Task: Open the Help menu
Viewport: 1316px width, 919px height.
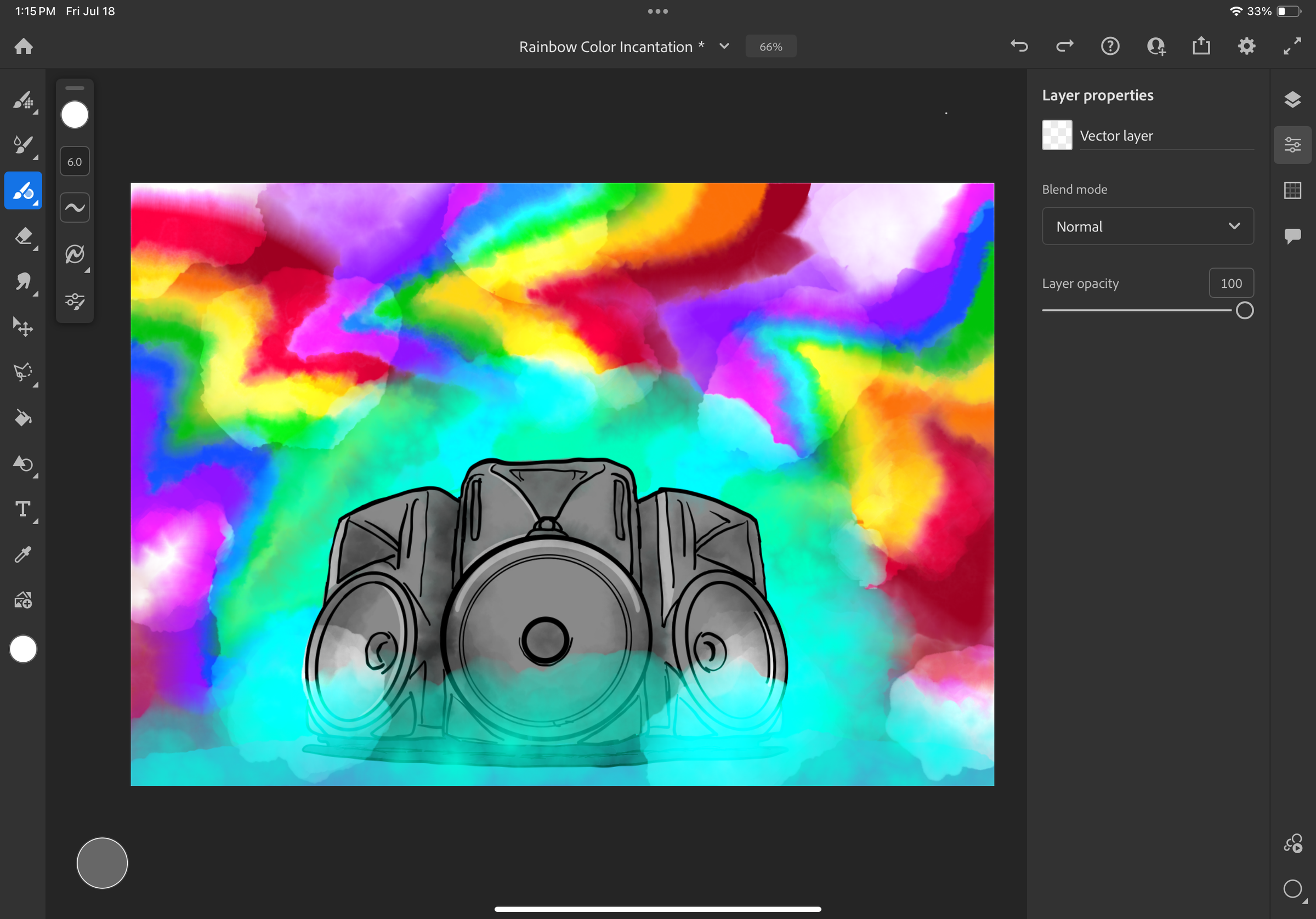Action: click(x=1110, y=46)
